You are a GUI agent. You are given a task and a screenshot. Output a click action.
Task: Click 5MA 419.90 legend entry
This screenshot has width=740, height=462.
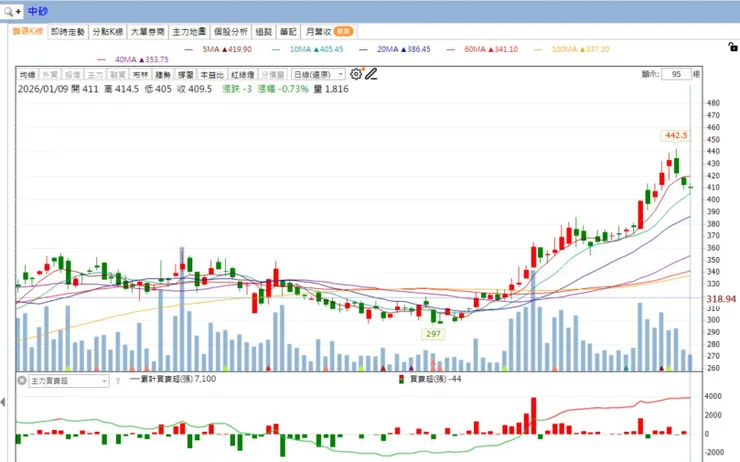(219, 49)
